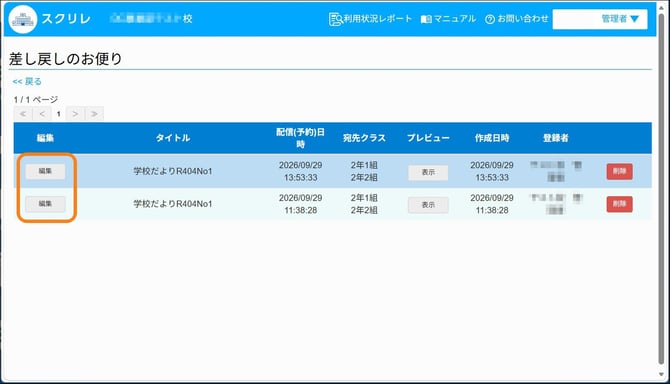Select title of the second row 学校だよりR404No1
670x384 pixels.
tap(173, 204)
